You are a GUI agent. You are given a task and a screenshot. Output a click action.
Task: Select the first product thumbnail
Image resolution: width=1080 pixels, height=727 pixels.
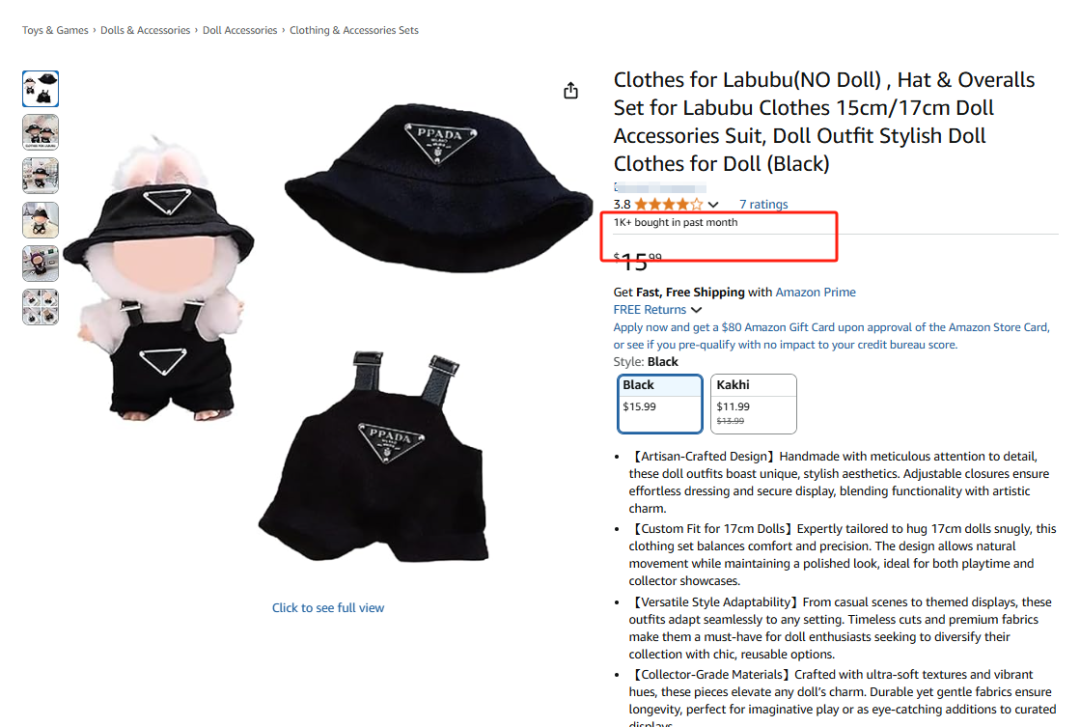pos(40,88)
